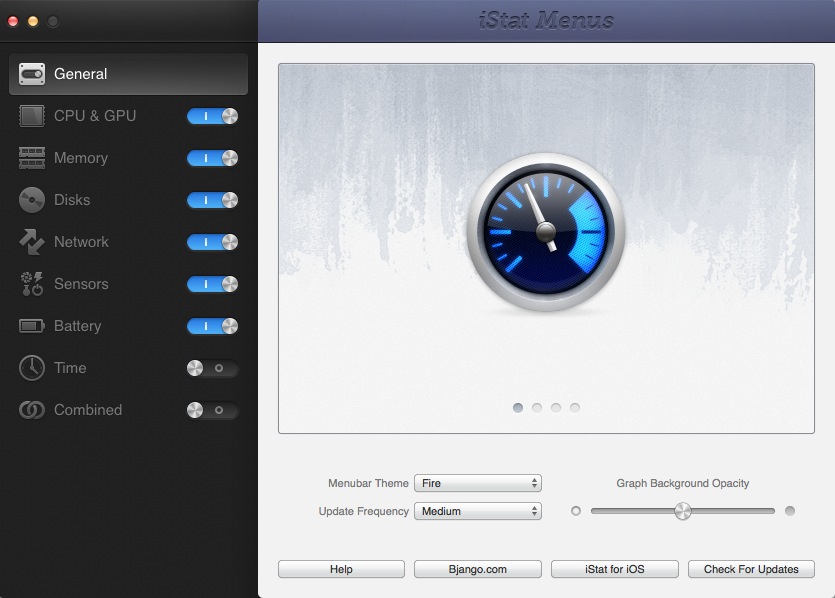Select the second slideshow page dot
This screenshot has width=835, height=598.
(x=537, y=407)
